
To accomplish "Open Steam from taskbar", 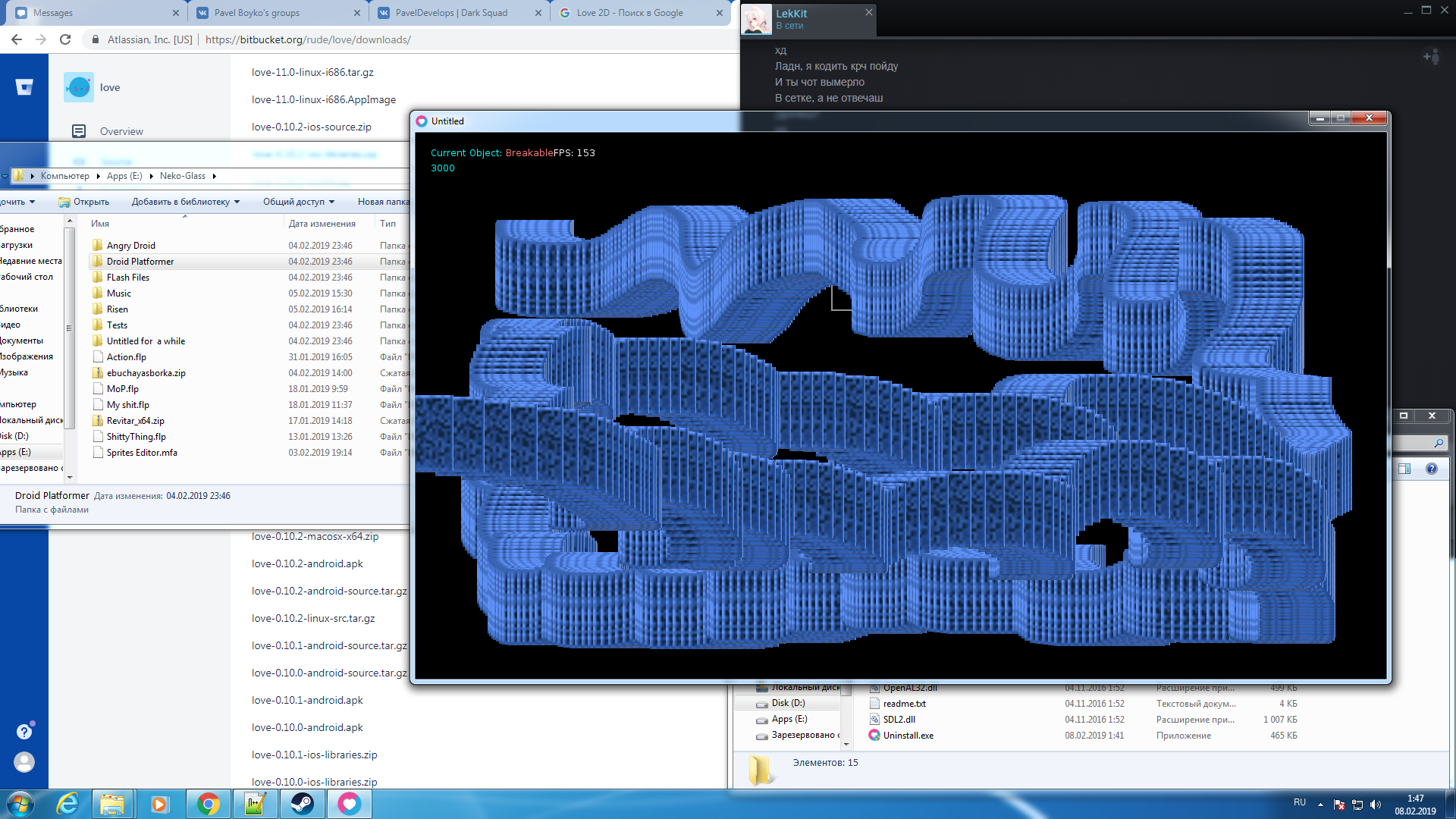I will tap(302, 804).
